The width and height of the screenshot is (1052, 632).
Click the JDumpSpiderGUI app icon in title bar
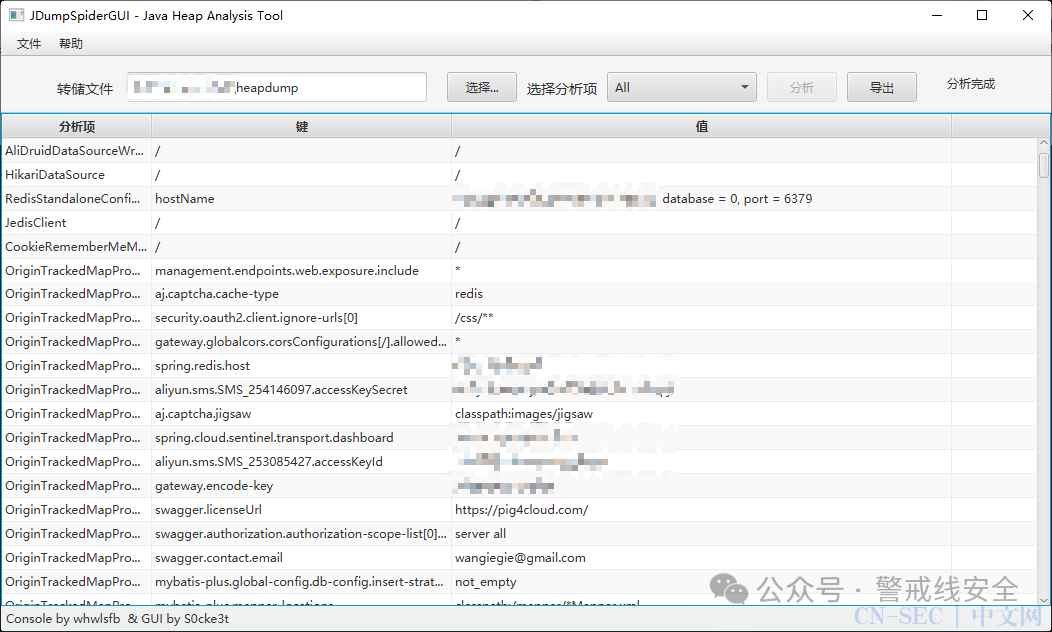(16, 15)
